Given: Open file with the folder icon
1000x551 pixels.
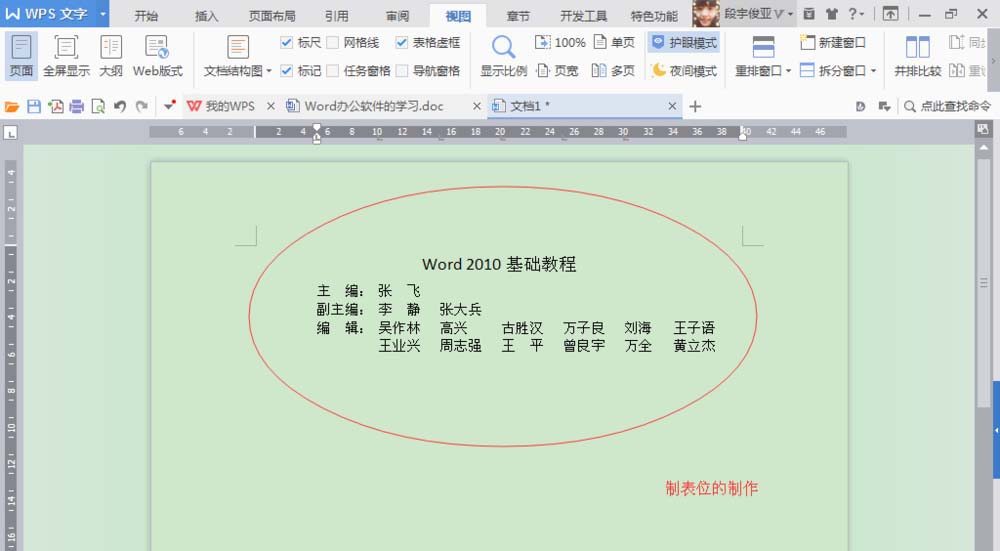Looking at the screenshot, I should point(11,107).
